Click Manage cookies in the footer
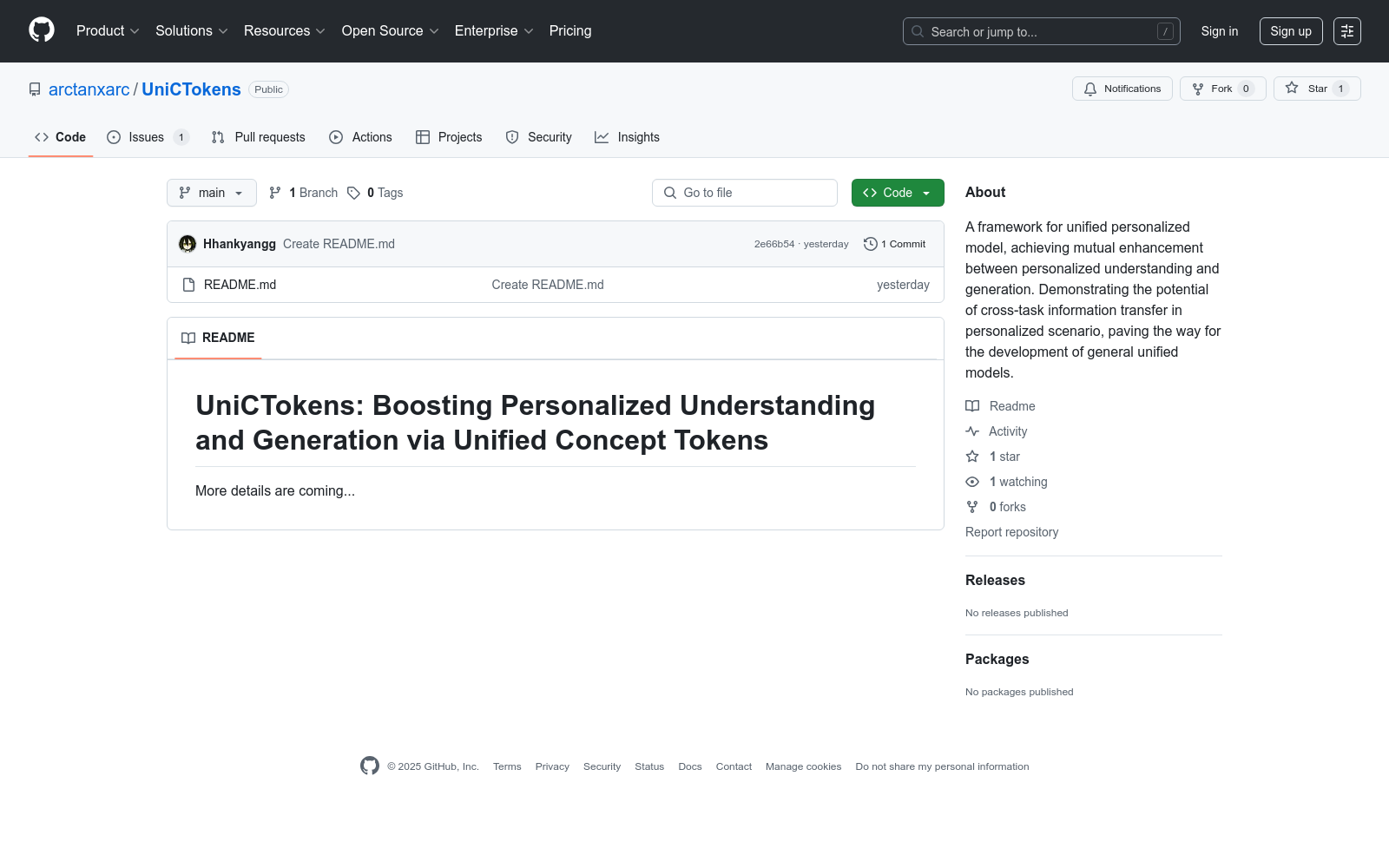Viewport: 1389px width, 868px height. [x=803, y=766]
